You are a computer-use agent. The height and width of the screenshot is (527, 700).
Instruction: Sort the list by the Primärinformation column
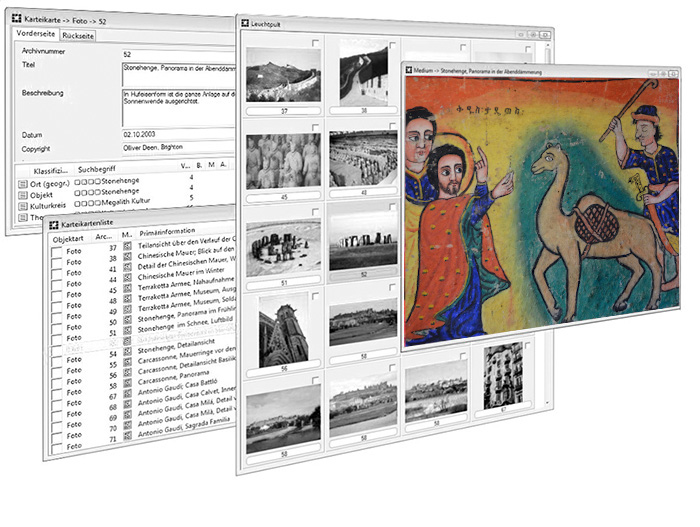(x=167, y=232)
